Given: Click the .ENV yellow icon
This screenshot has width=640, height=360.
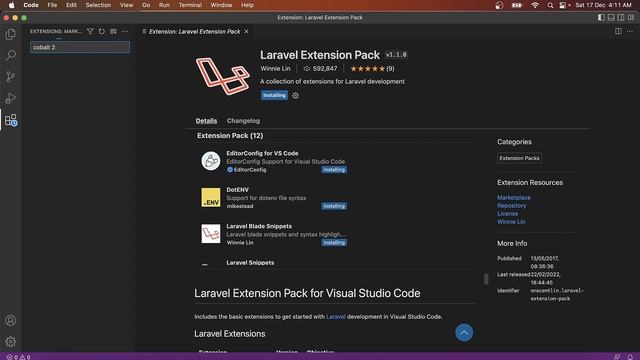Looking at the screenshot, I should click(211, 198).
